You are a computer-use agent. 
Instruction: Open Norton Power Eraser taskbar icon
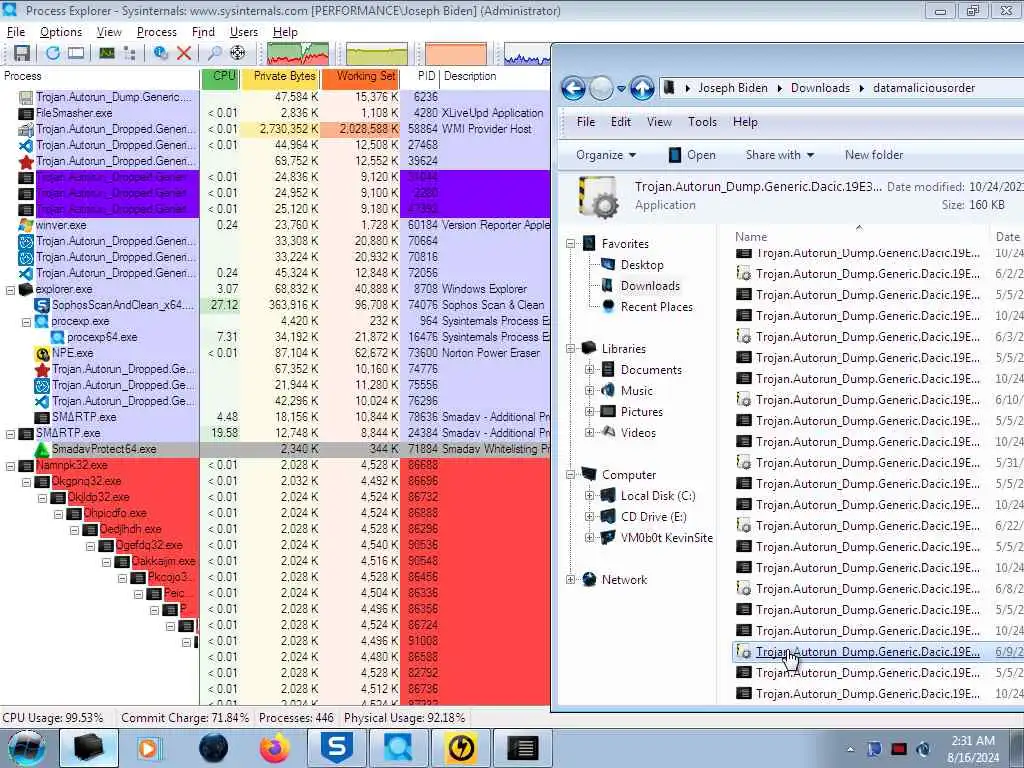461,748
